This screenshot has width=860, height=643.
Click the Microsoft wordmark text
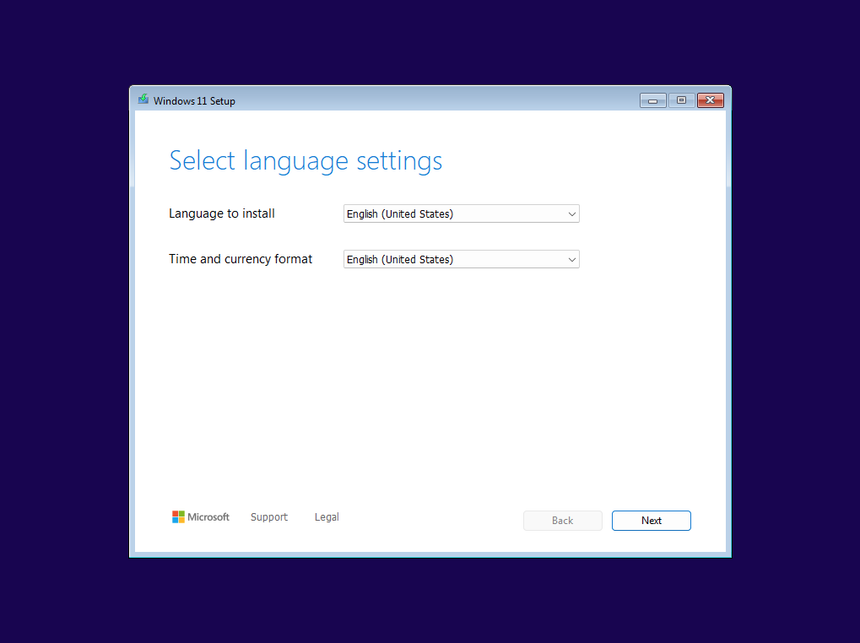tap(208, 517)
